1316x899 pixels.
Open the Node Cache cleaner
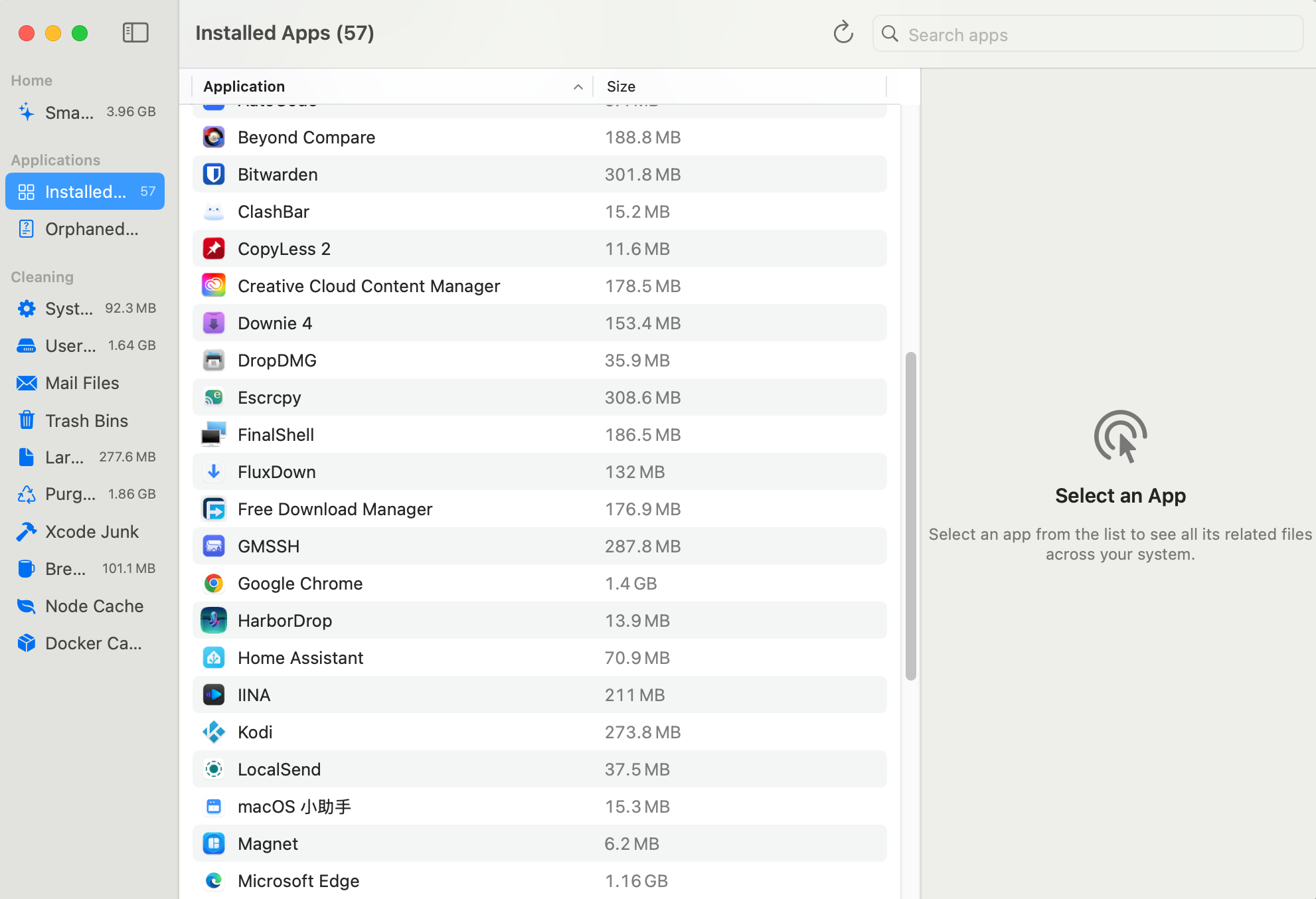click(94, 606)
